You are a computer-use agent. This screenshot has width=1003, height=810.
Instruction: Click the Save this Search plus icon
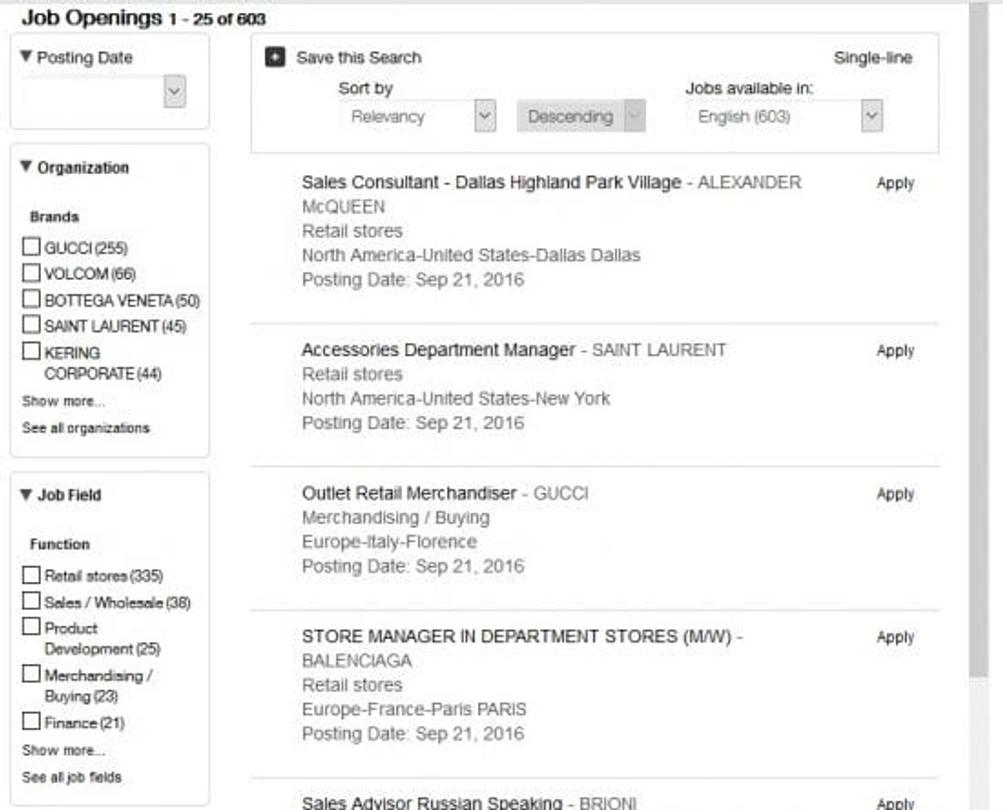click(x=275, y=58)
